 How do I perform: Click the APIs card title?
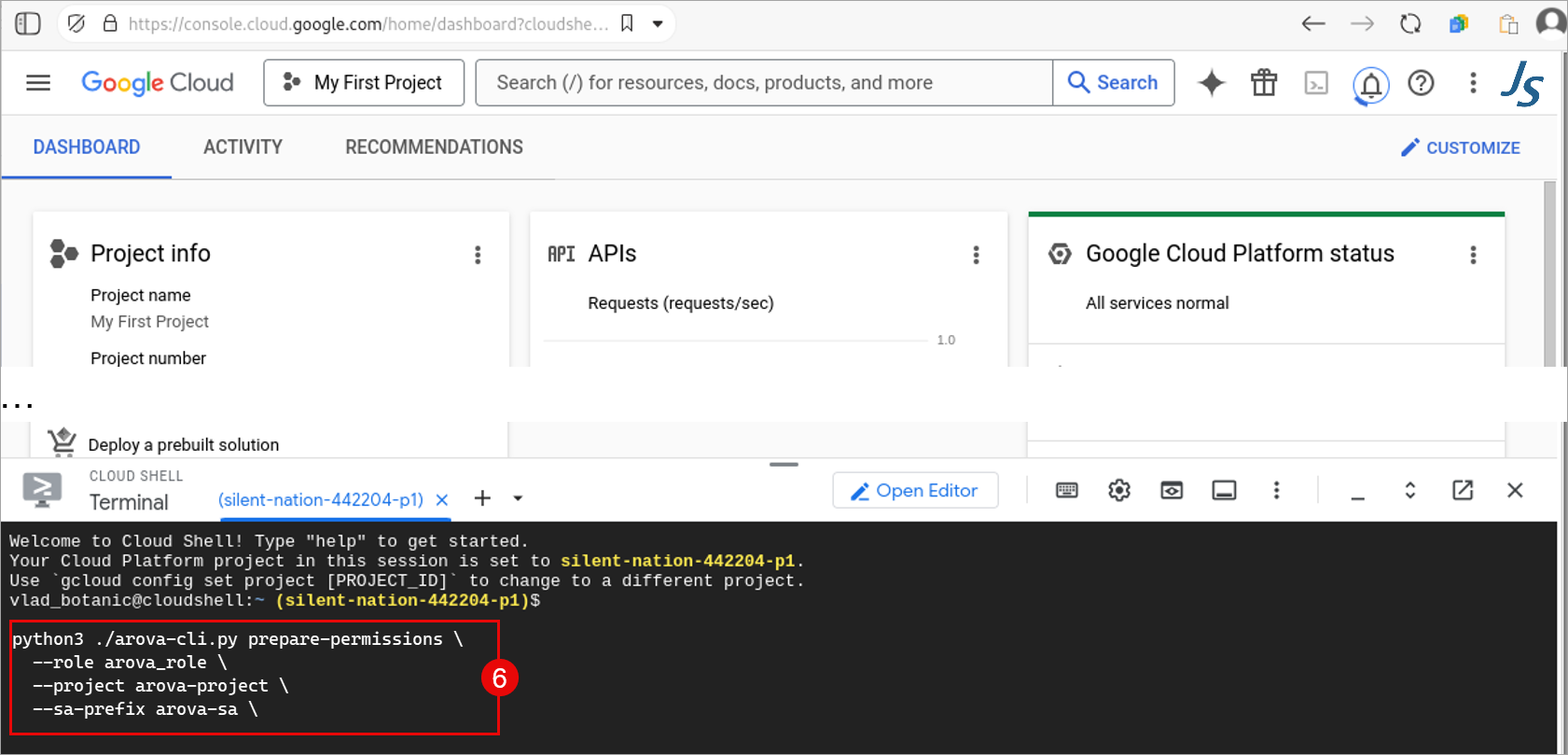coord(612,254)
